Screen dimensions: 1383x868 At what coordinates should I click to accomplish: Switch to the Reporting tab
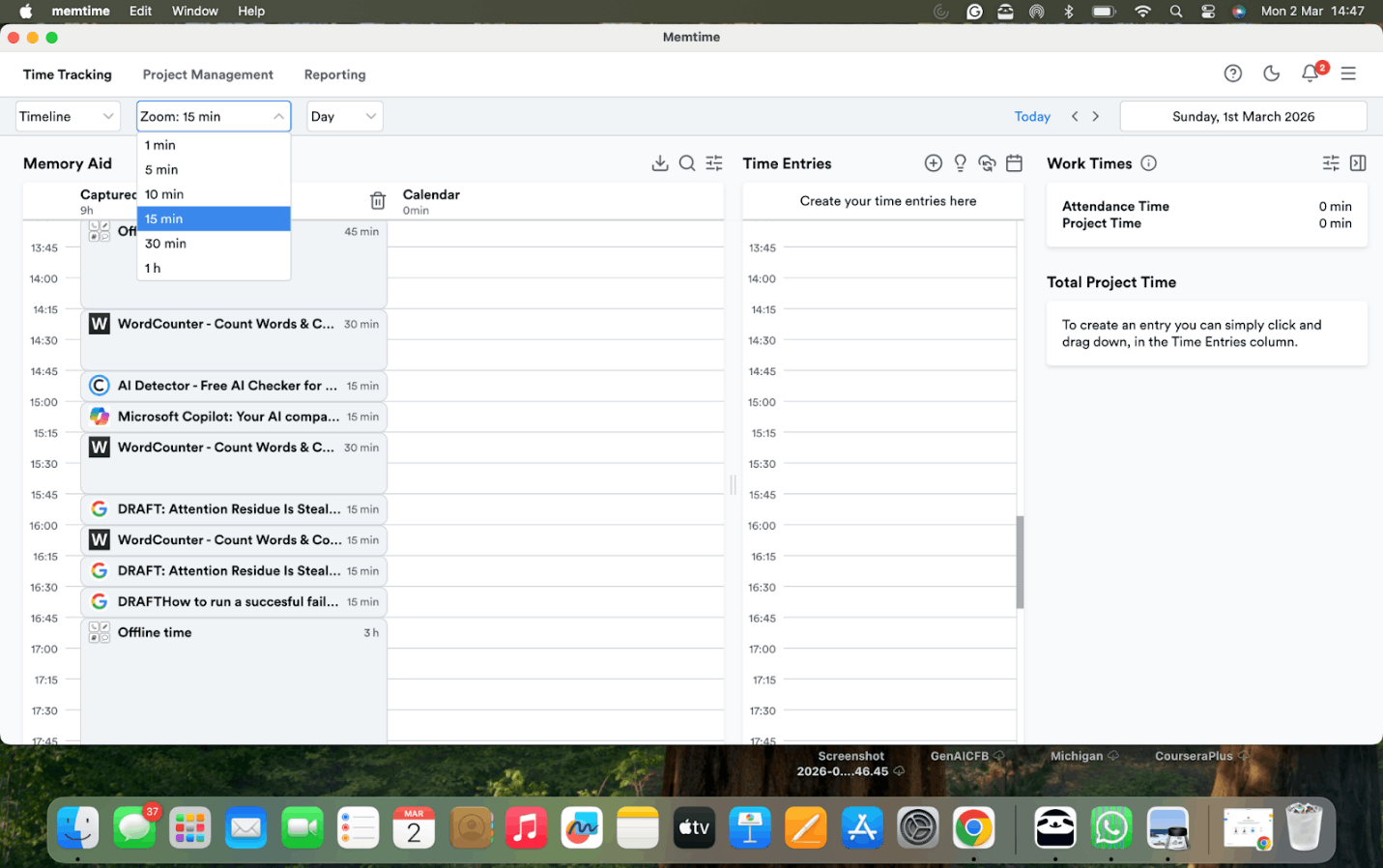point(334,74)
